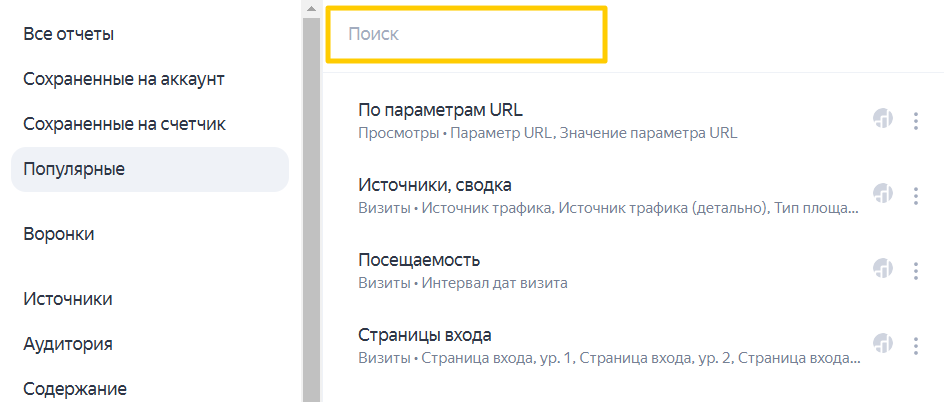944x402 pixels.
Task: Expand the Содержание reports category
Action: point(75,389)
